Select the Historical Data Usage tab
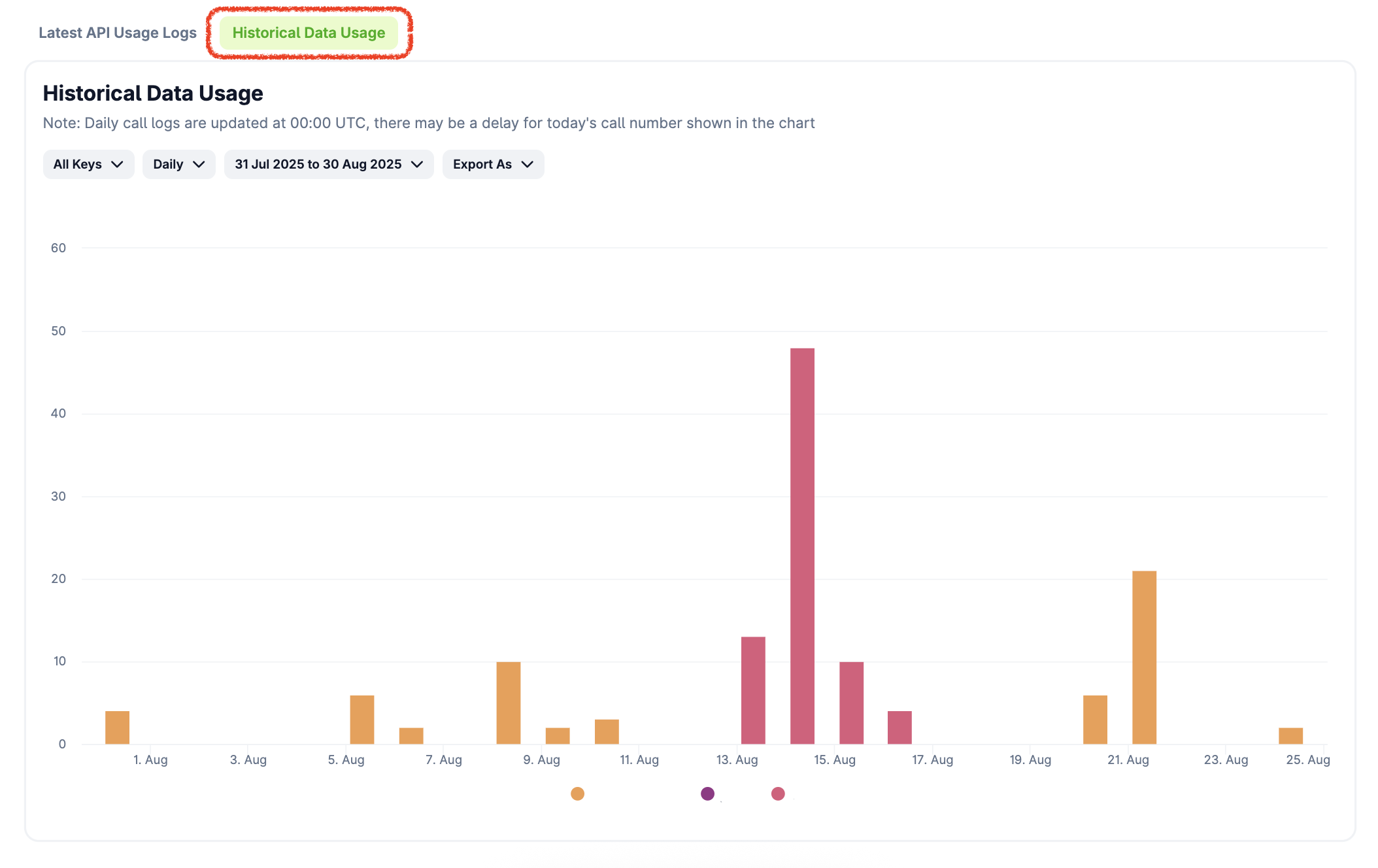This screenshot has height=868, width=1378. 309,33
